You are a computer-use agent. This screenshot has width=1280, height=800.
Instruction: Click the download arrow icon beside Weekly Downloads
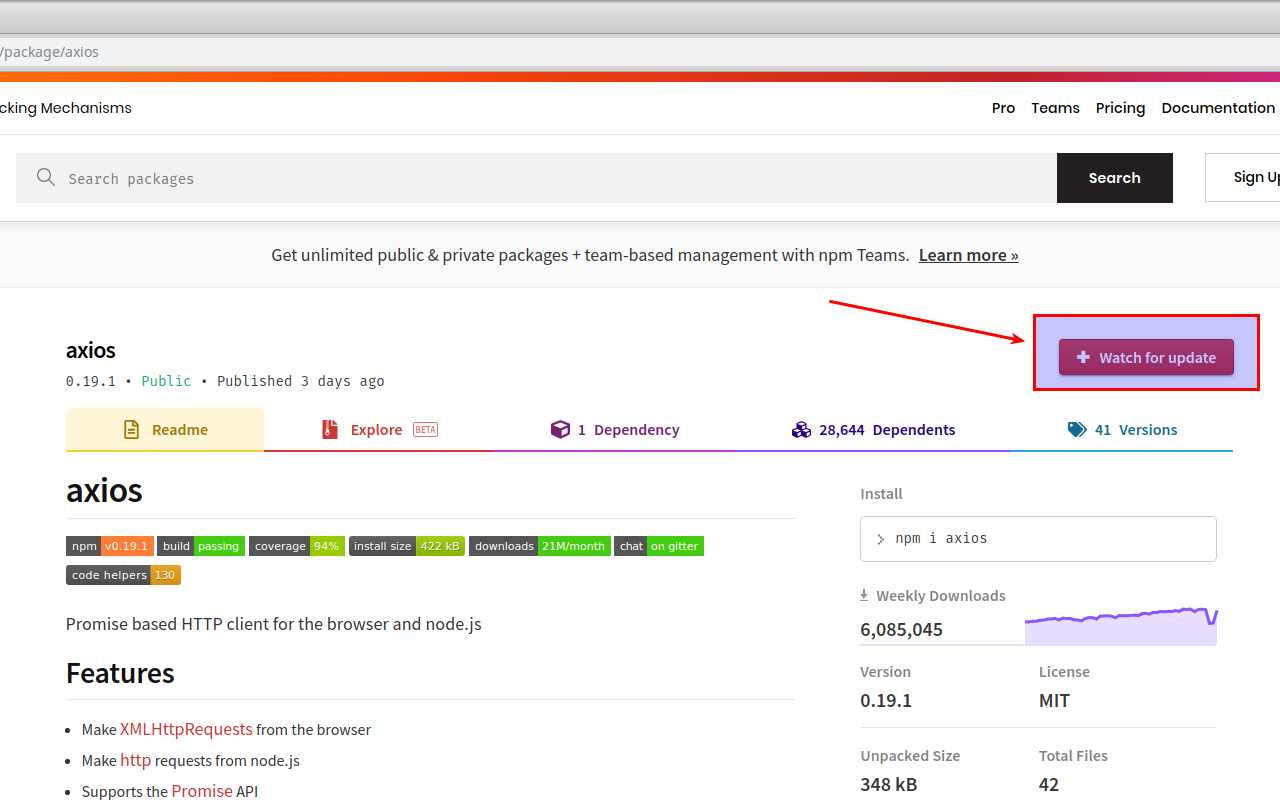coord(864,595)
